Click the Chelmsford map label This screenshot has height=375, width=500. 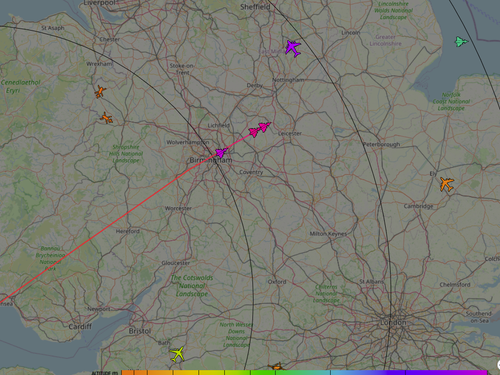click(x=455, y=285)
